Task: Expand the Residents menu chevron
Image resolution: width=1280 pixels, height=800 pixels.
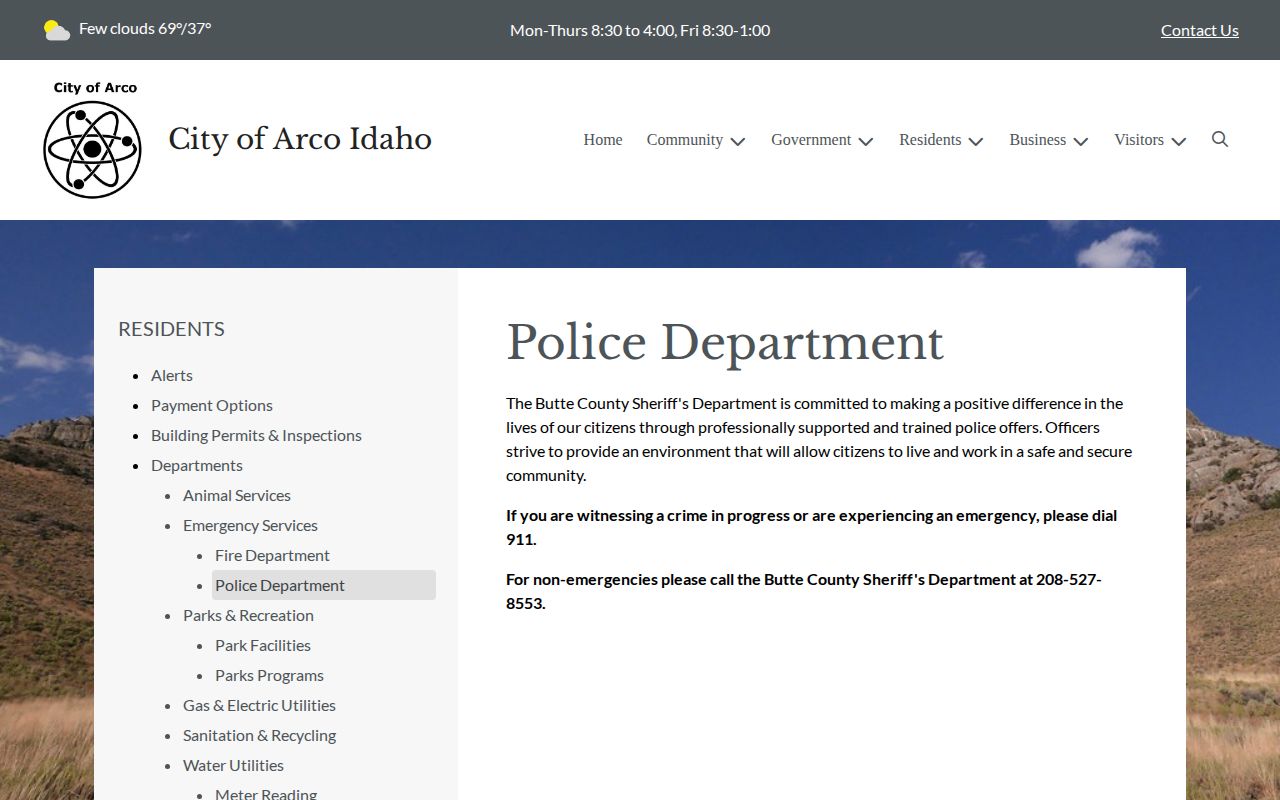Action: click(976, 141)
